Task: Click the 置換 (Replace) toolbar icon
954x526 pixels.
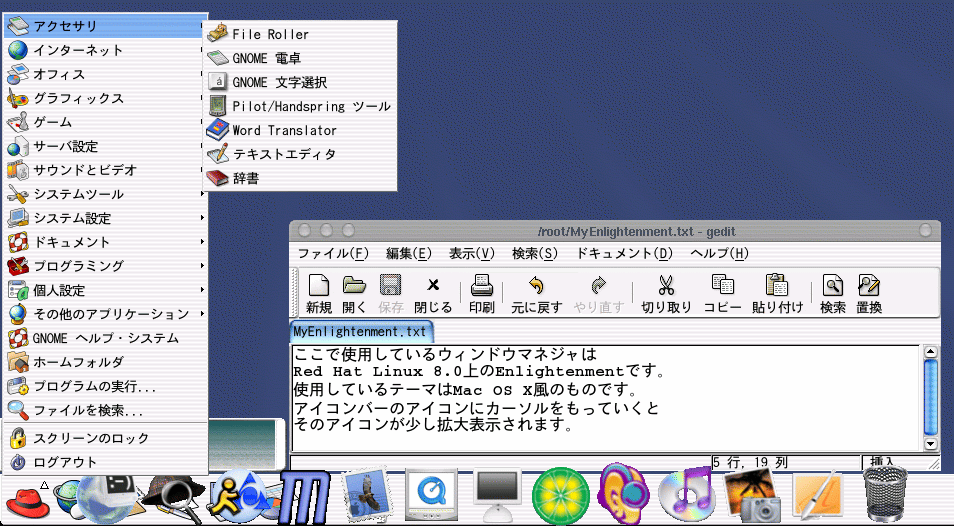Action: pyautogui.click(x=869, y=285)
